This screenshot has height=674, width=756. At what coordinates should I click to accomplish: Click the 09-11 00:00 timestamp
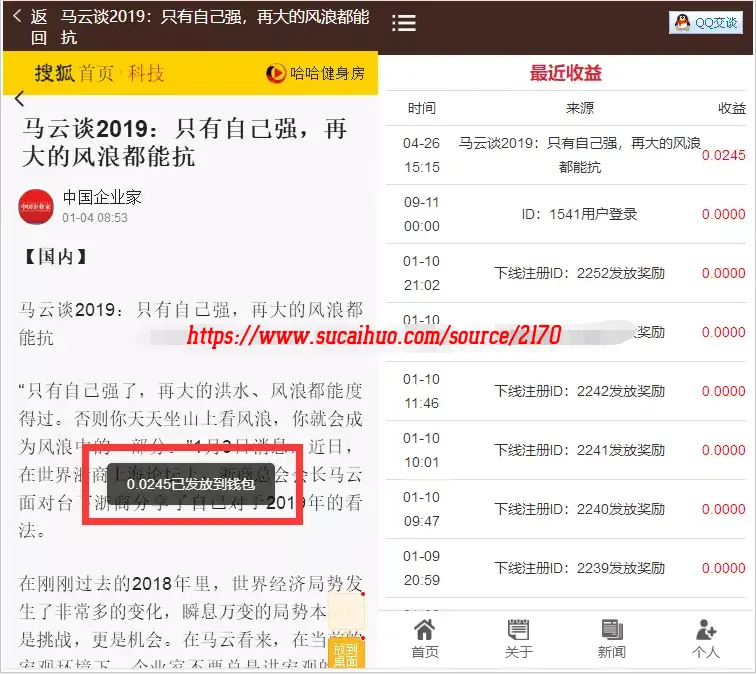(421, 214)
